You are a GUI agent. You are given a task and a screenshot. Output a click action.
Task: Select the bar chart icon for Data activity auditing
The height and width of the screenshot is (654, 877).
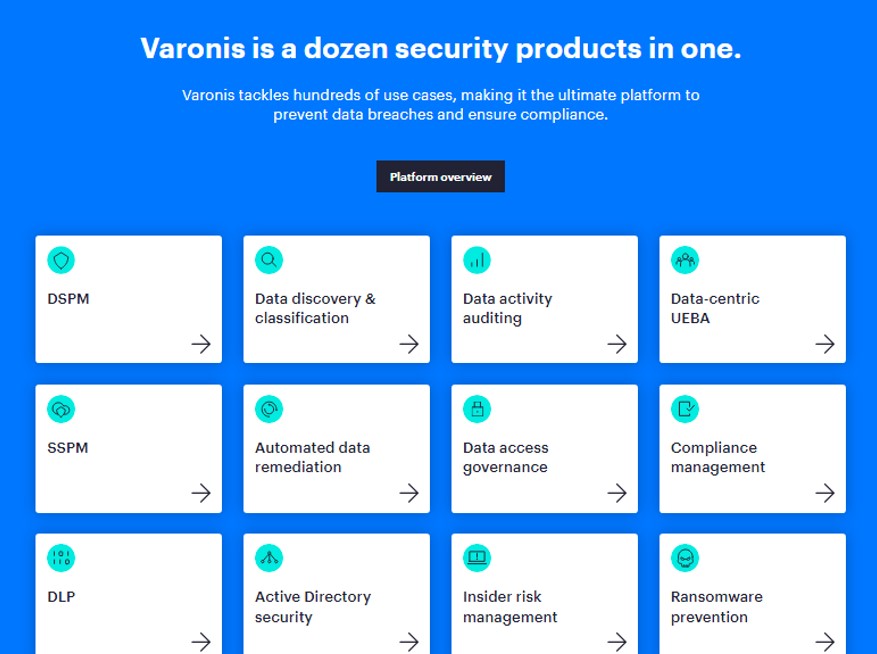coord(477,260)
